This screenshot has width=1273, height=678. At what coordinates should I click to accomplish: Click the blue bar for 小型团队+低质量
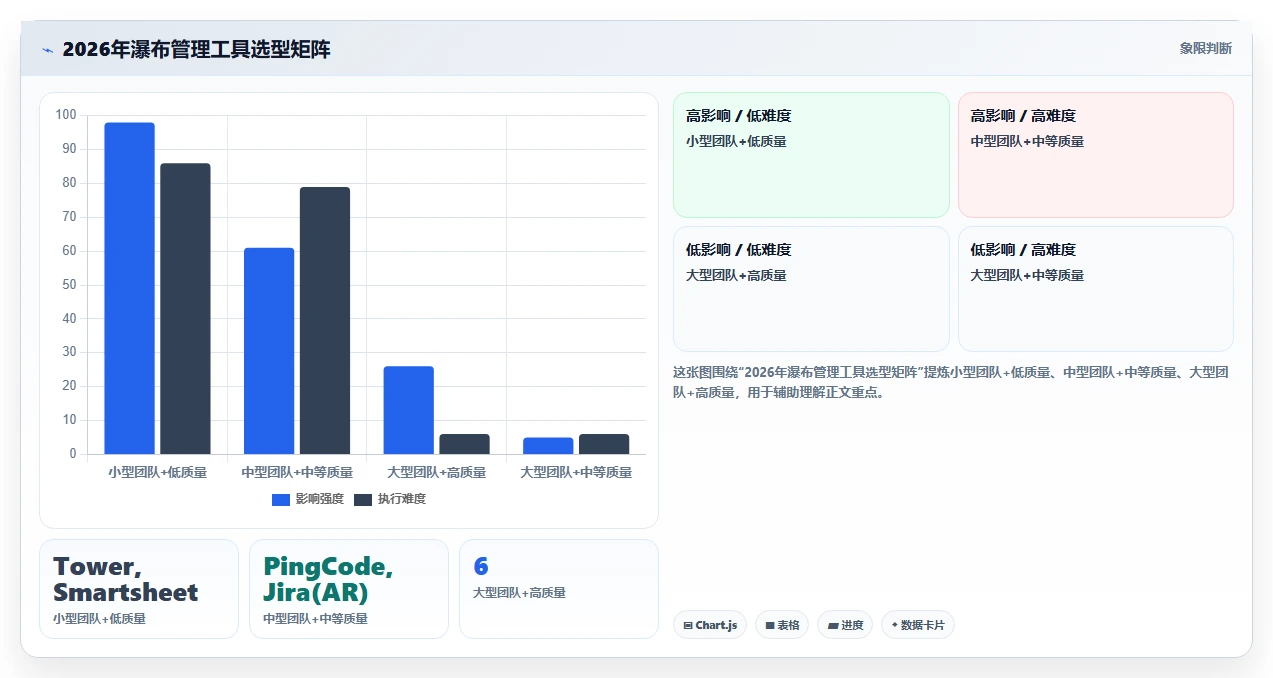[129, 288]
